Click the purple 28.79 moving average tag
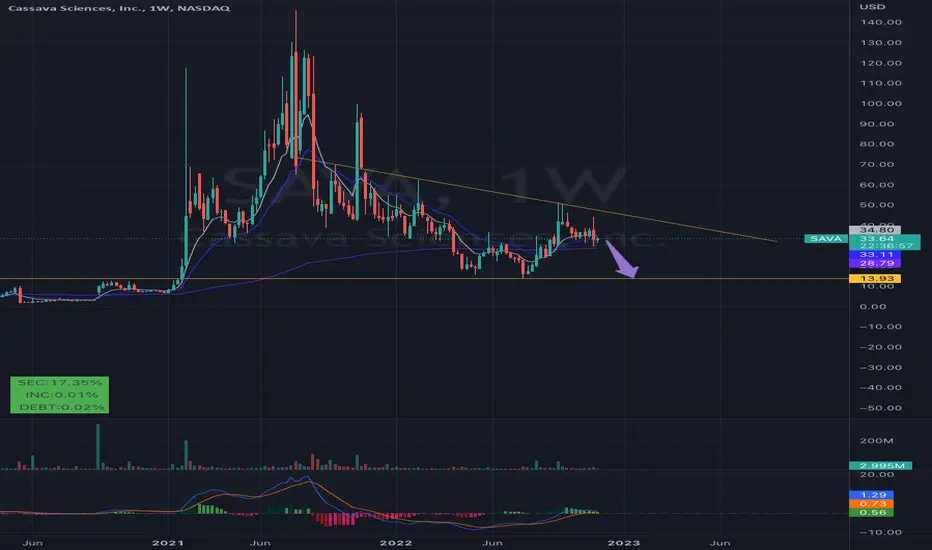 click(x=876, y=263)
